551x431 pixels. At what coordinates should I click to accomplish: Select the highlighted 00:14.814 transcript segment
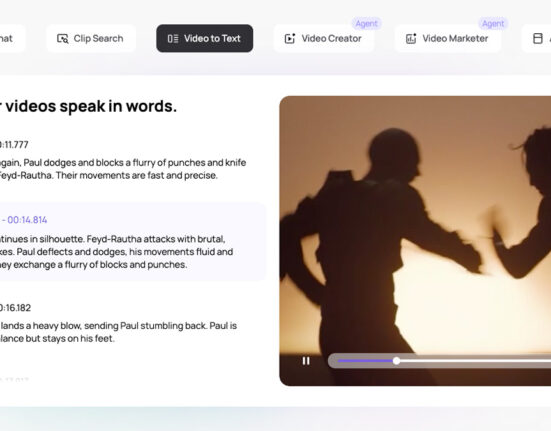(x=132, y=242)
